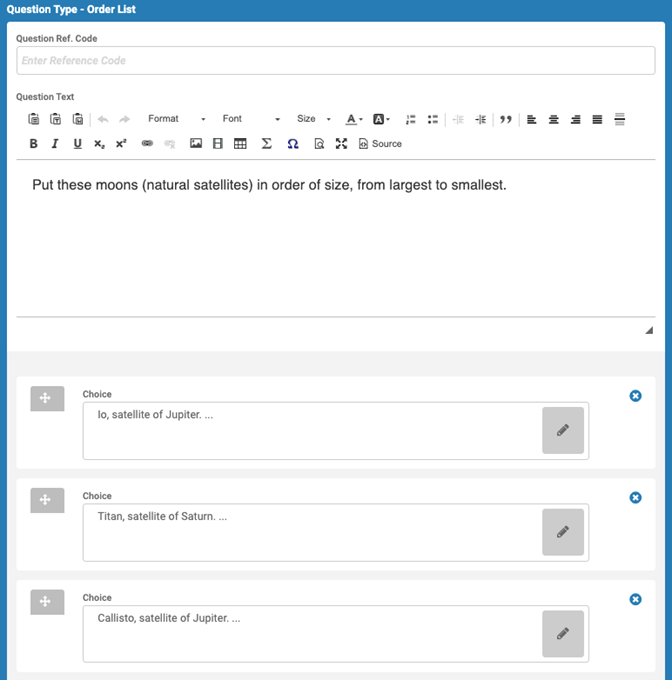Insert a special character (omega)
Viewport: 672px width, 680px height.
click(293, 144)
